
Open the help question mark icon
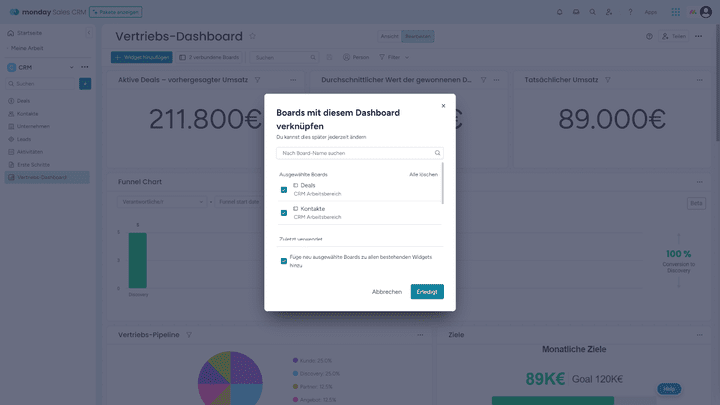pos(630,12)
